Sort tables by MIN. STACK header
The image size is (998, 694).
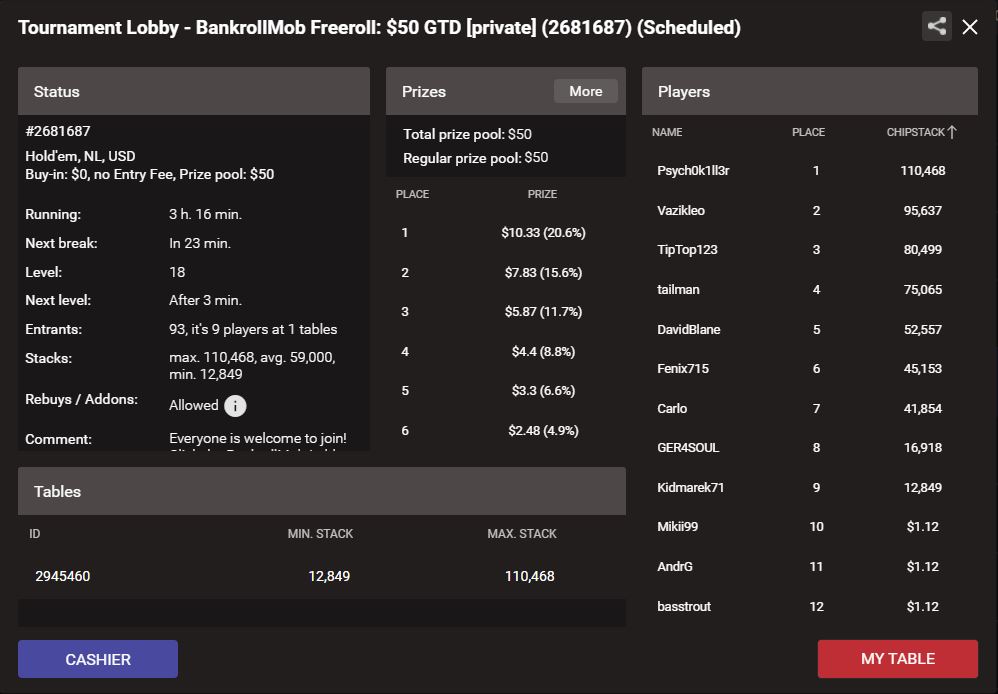tap(320, 534)
